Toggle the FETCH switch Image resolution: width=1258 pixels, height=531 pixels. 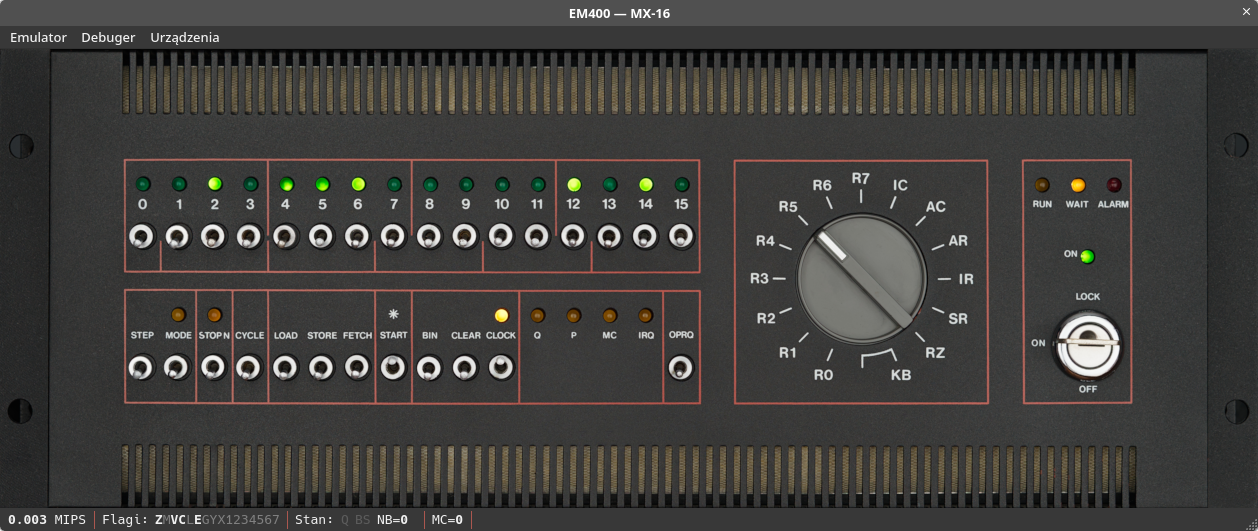[357, 368]
